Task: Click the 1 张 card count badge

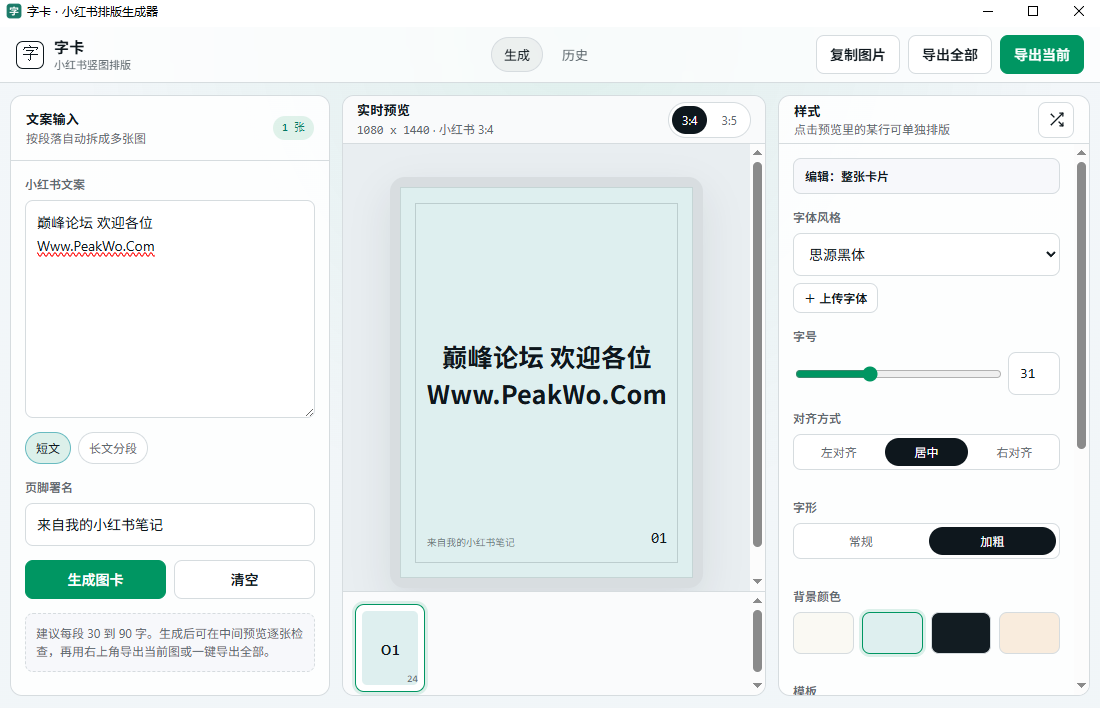Action: tap(293, 128)
